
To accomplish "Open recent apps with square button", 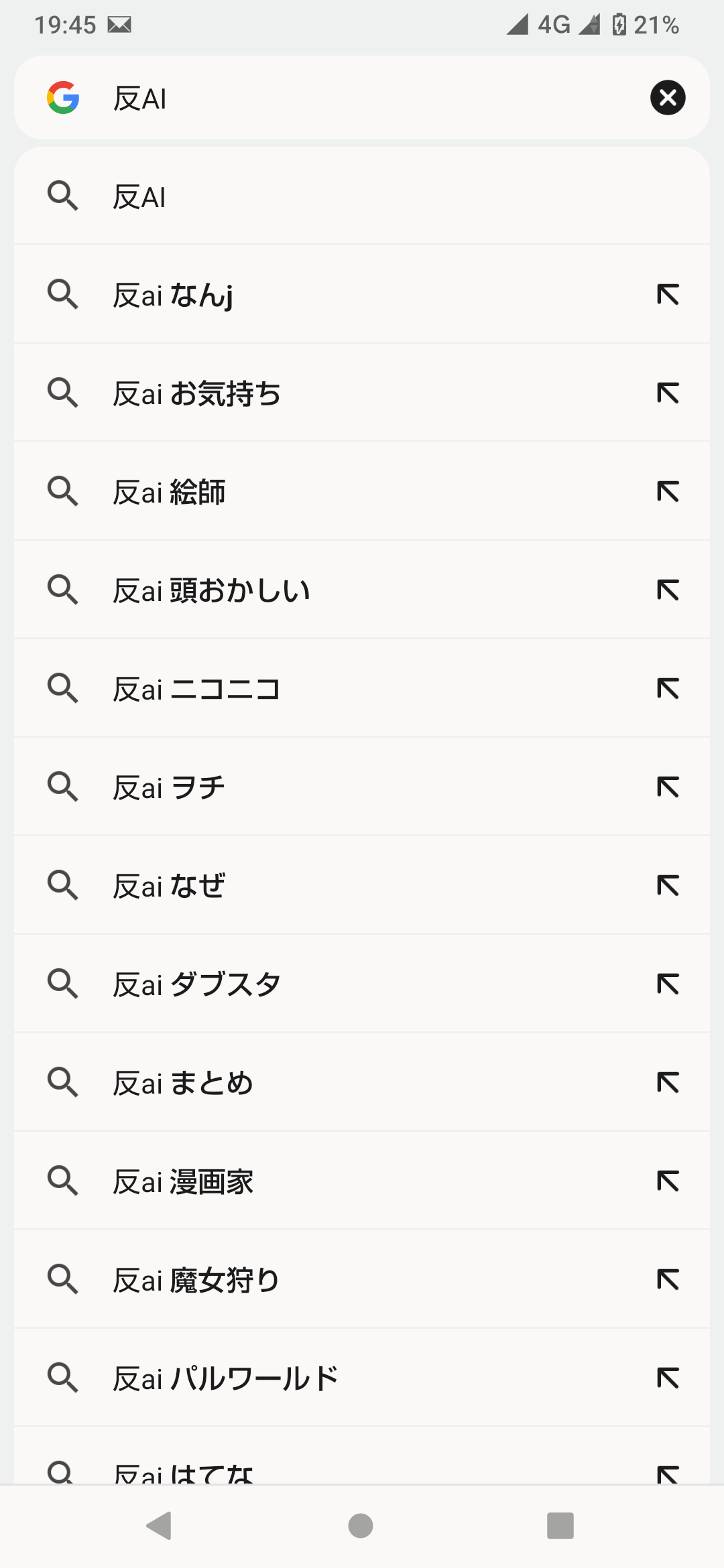I will 560,1526.
